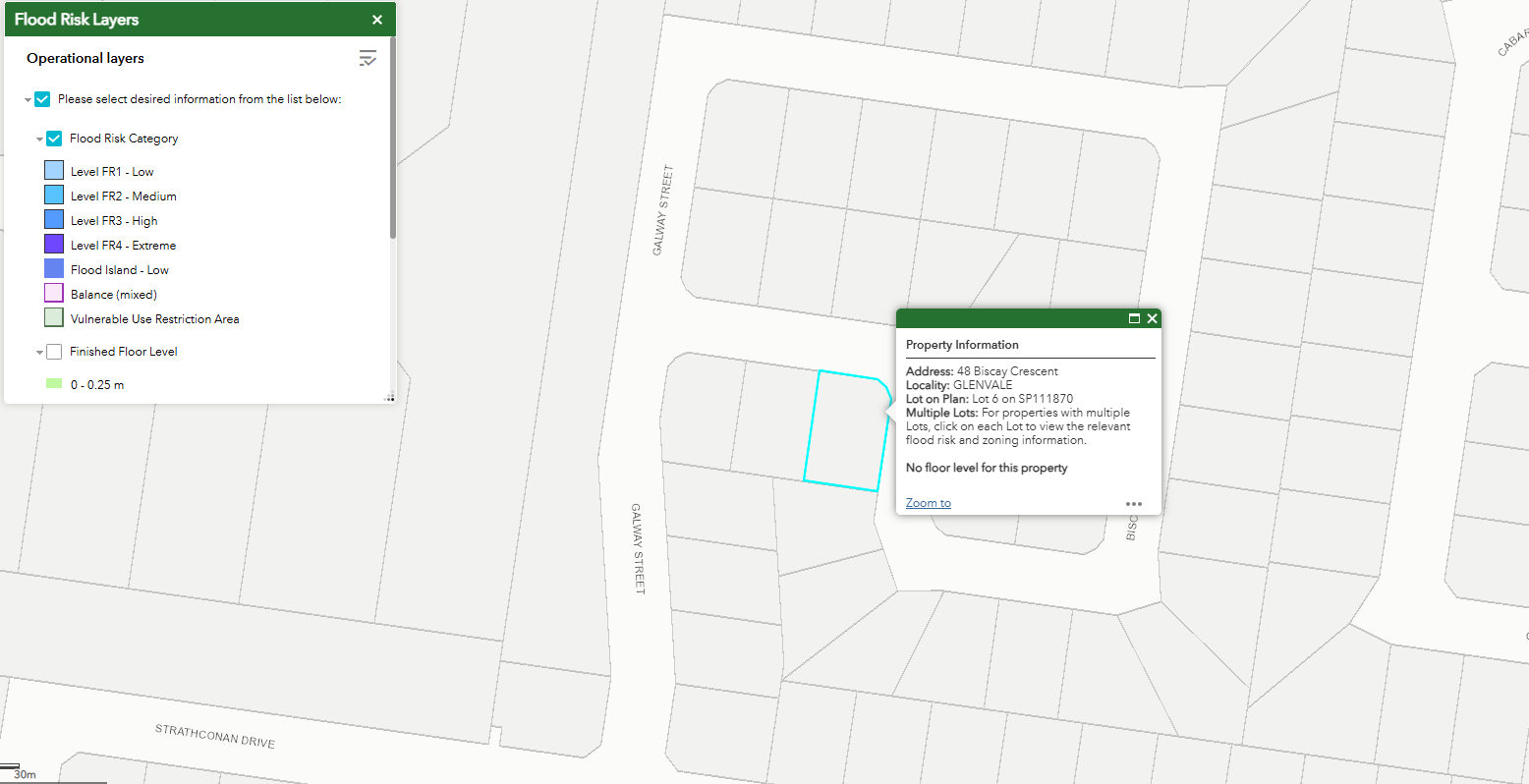The height and width of the screenshot is (784, 1529).
Task: Click the Level FR1 - Low legend icon
Action: point(54,171)
